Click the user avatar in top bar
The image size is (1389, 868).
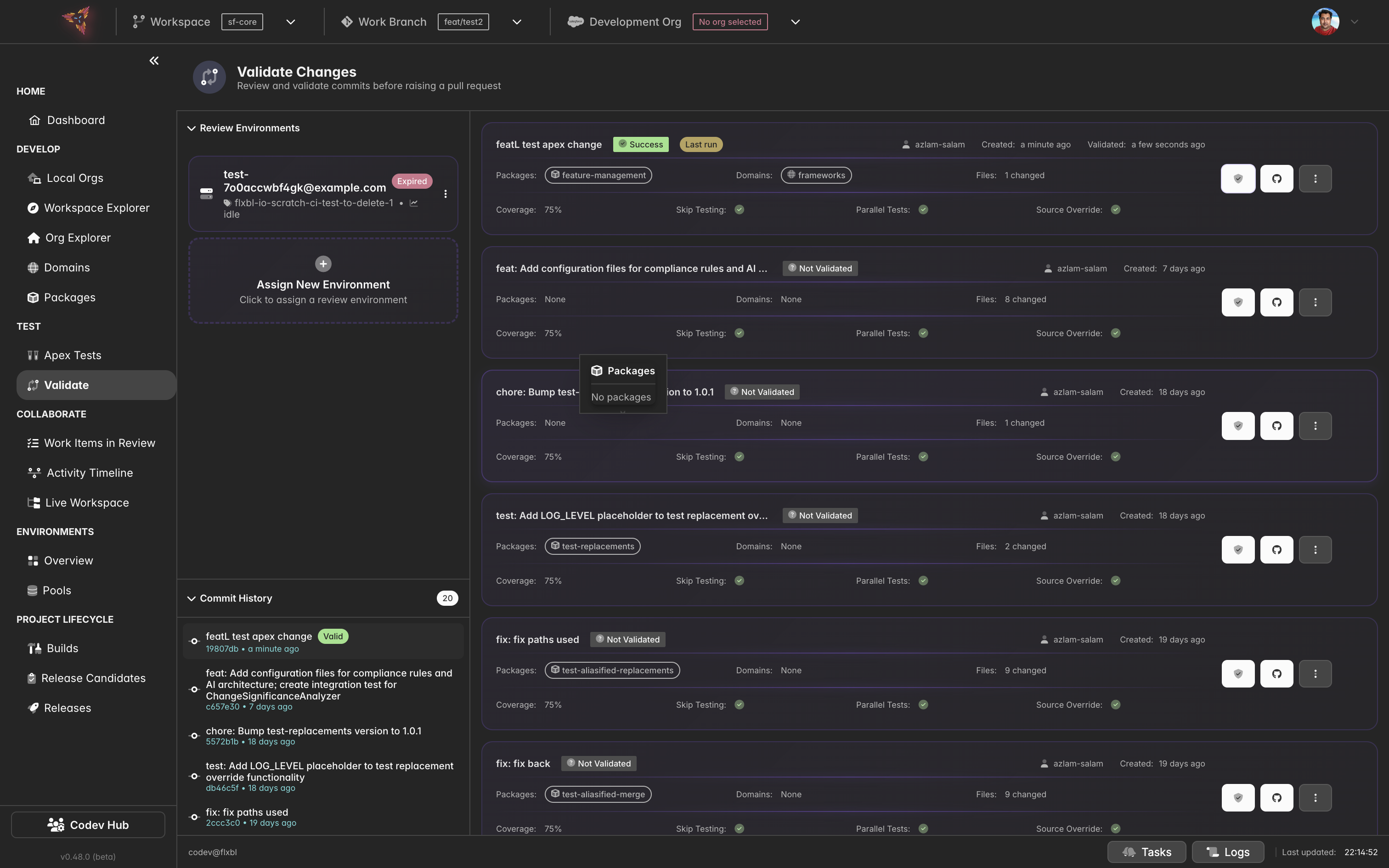1325,22
